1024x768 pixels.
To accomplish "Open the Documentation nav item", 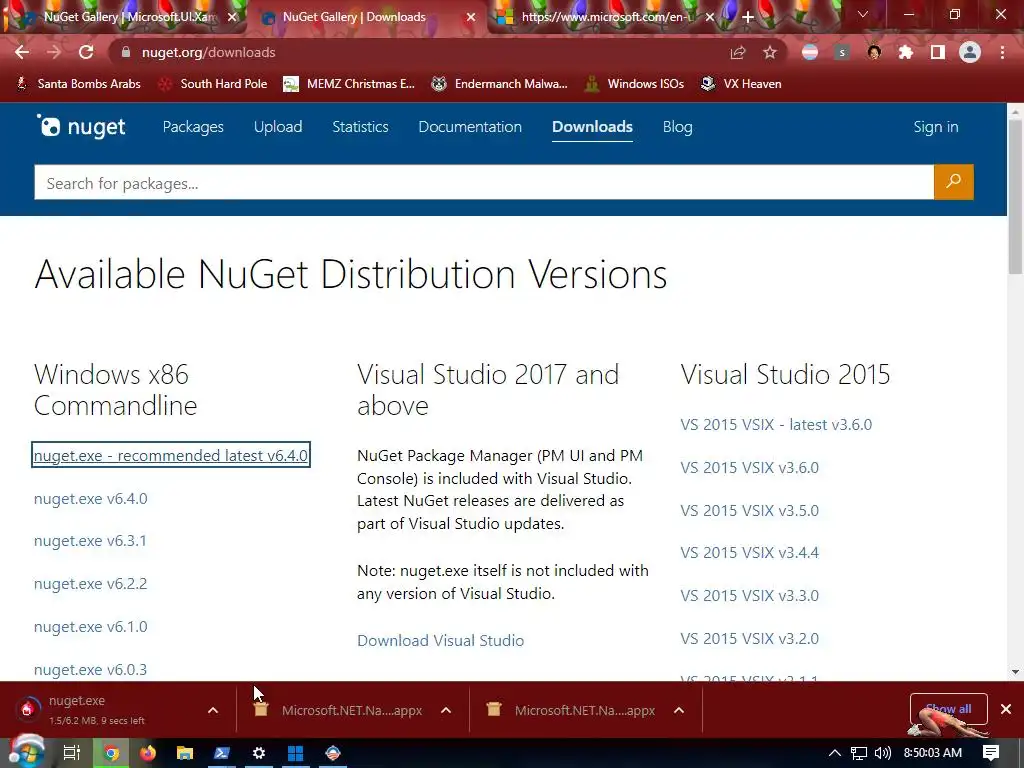I will pyautogui.click(x=470, y=127).
